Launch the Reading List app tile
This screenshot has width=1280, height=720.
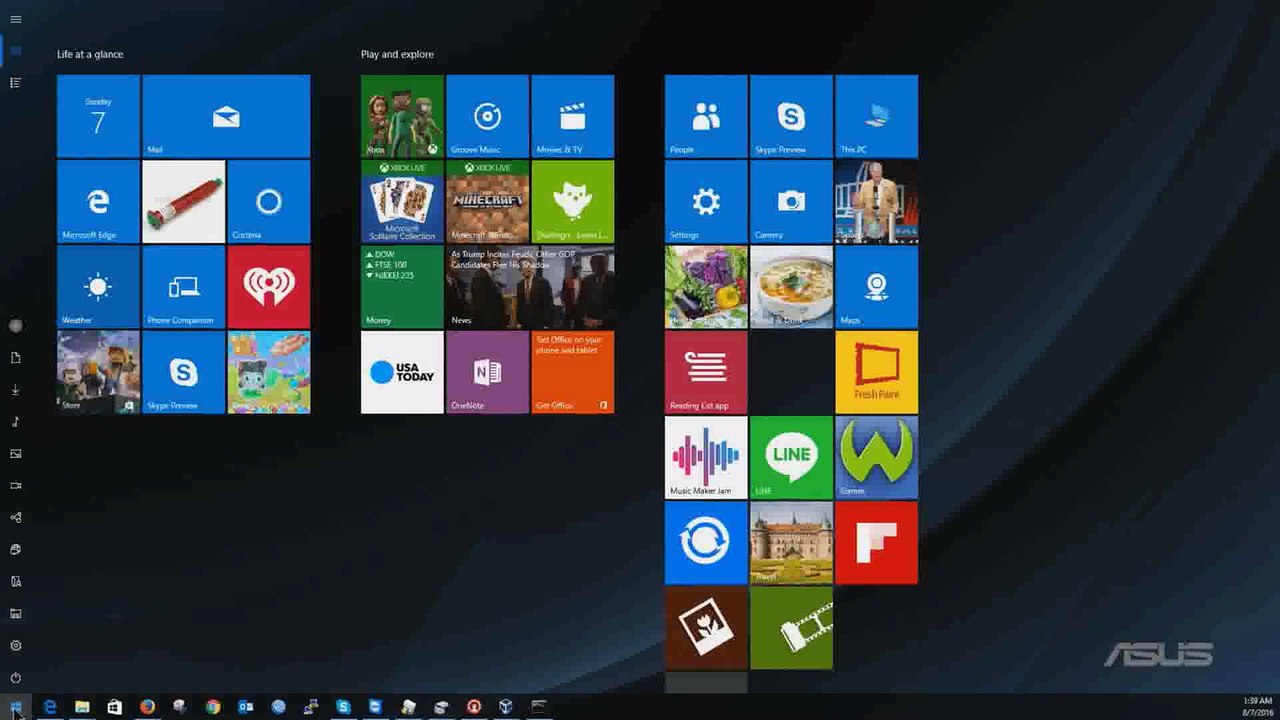pyautogui.click(x=706, y=372)
